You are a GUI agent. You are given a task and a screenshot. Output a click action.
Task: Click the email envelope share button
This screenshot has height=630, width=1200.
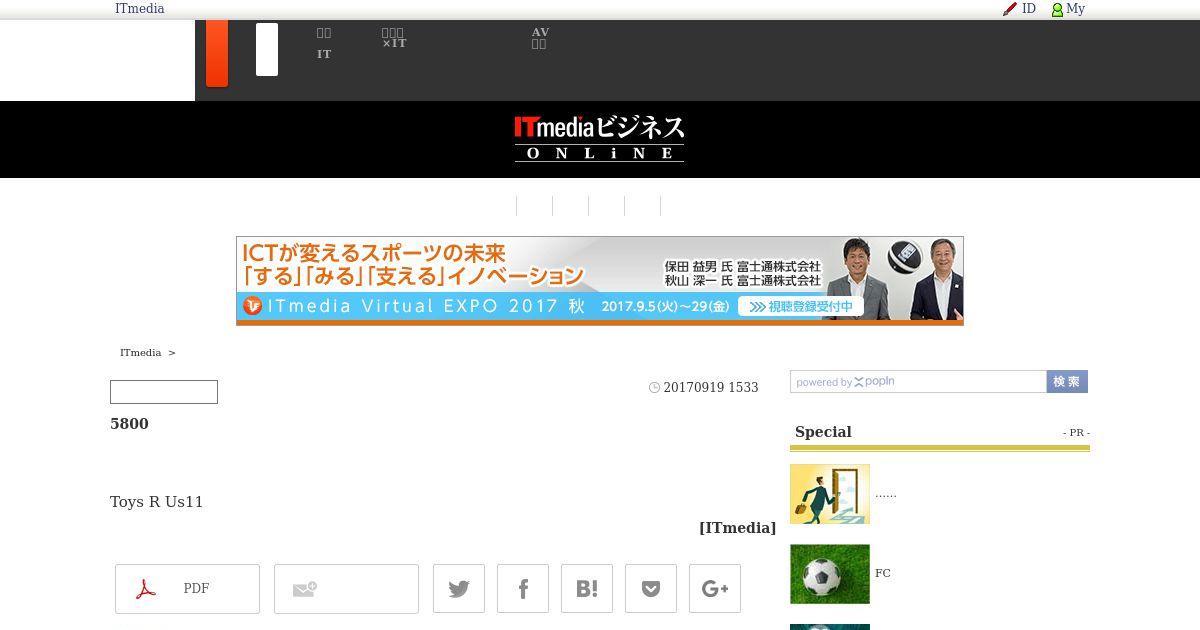(346, 589)
